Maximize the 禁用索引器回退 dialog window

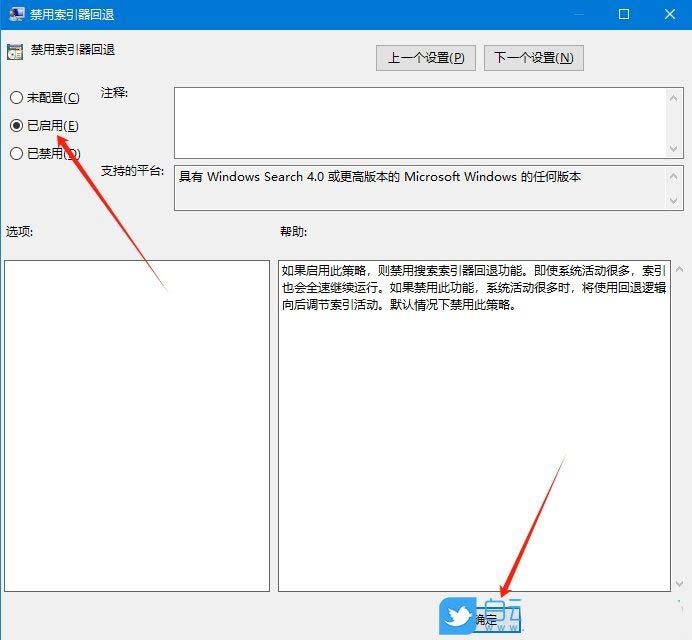click(x=624, y=14)
